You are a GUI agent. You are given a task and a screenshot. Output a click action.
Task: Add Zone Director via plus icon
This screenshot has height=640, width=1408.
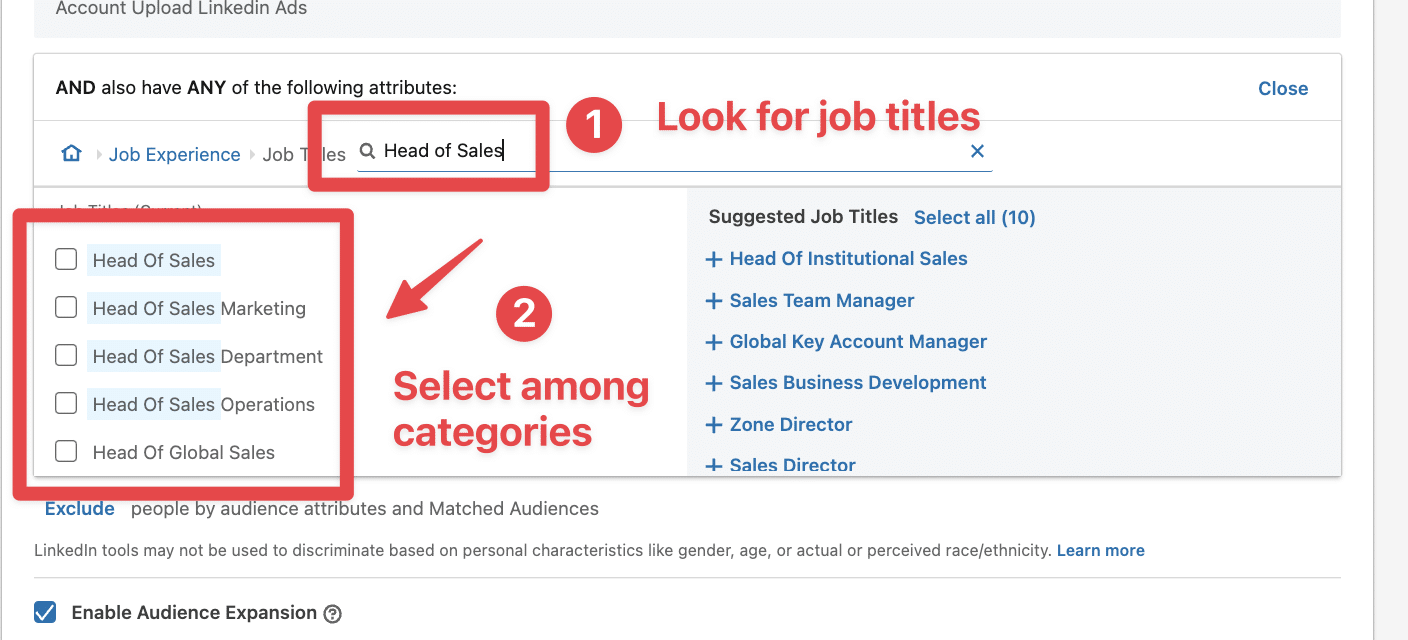[714, 426]
